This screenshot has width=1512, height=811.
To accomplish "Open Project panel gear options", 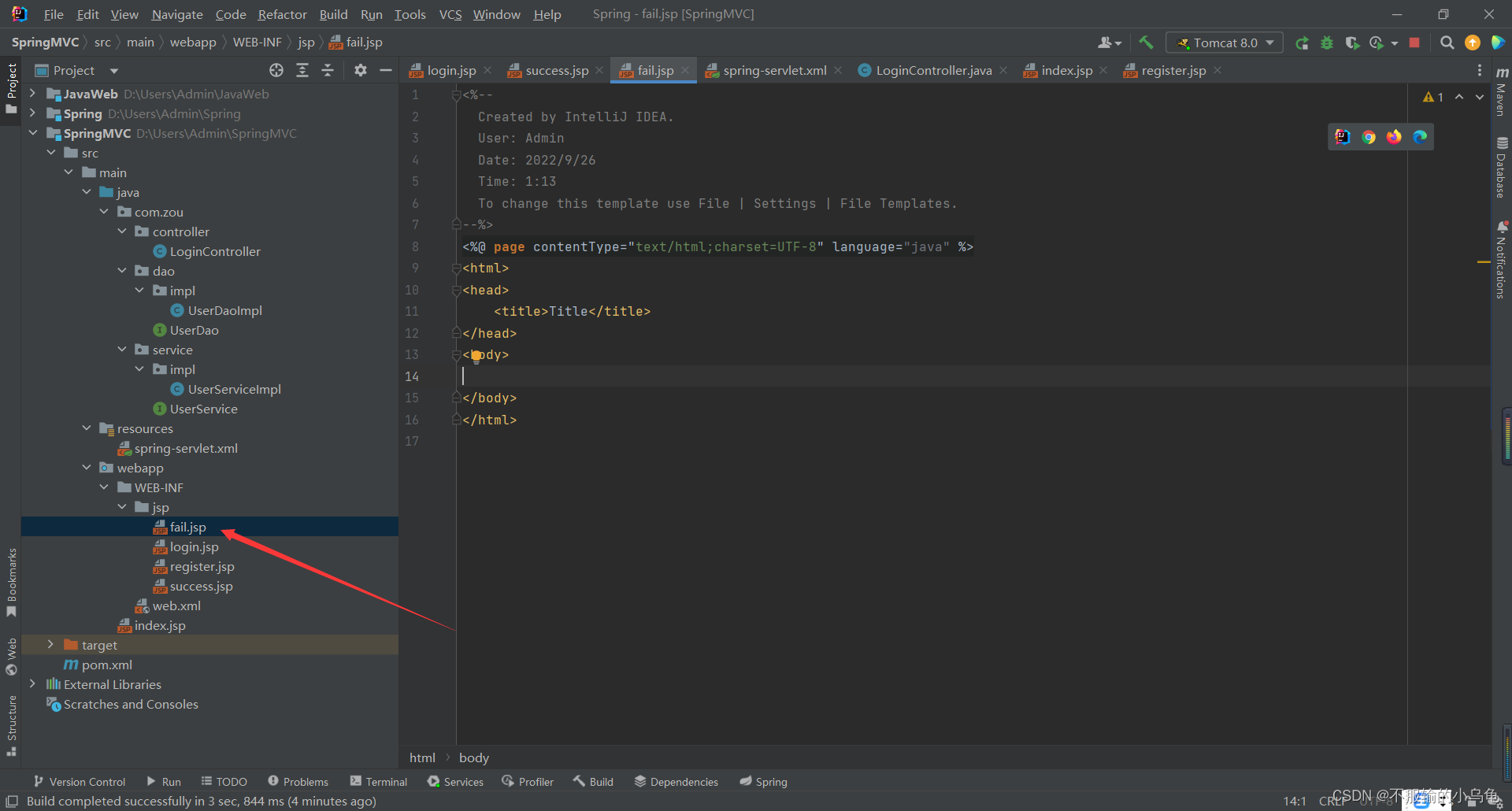I will [361, 70].
